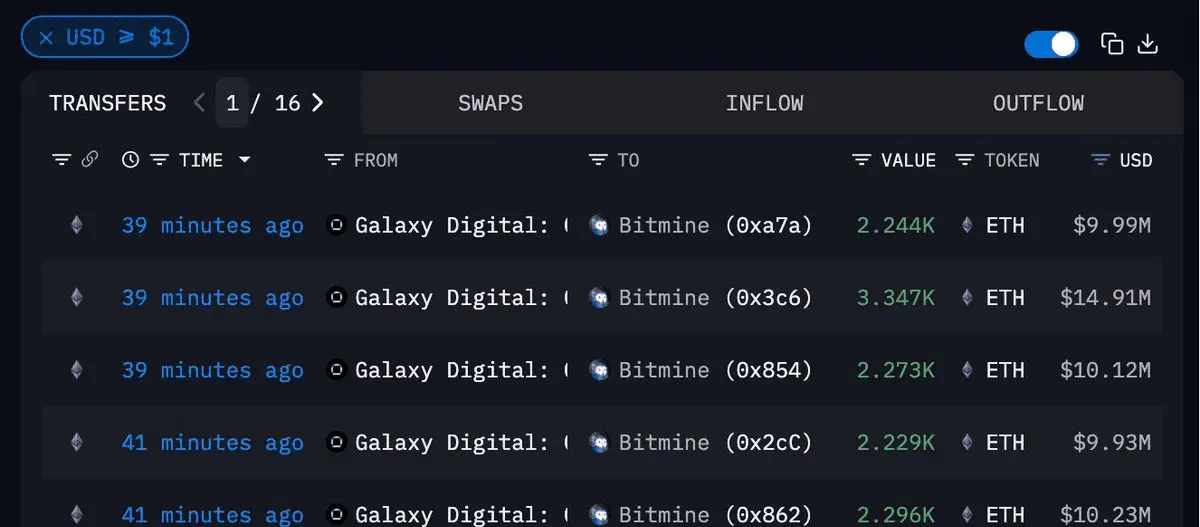This screenshot has height=527, width=1200.
Task: Open the filter icon next to VALUE
Action: click(x=861, y=160)
